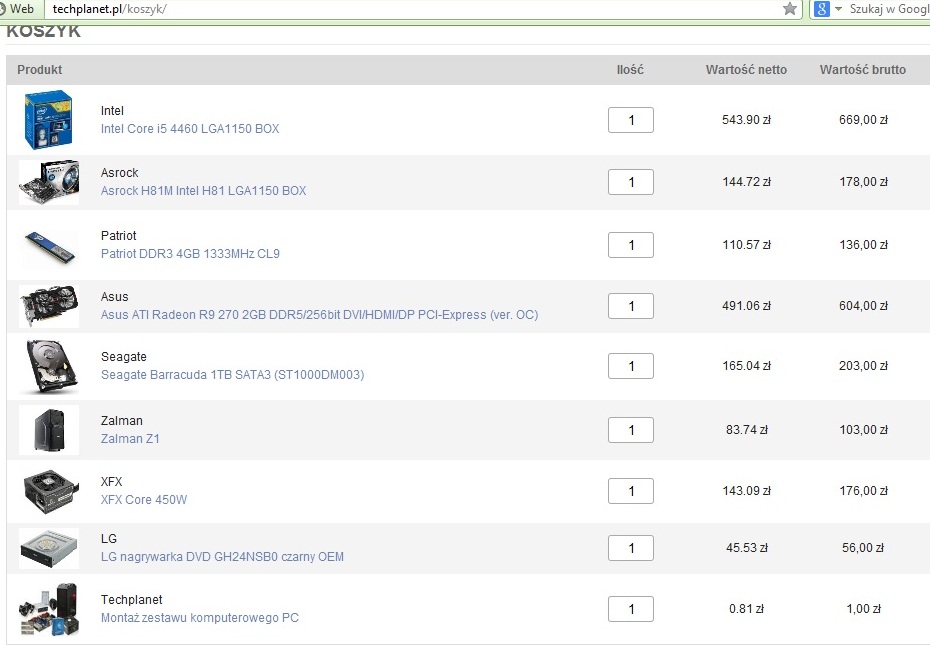The height and width of the screenshot is (645, 930).
Task: Open the XFX Core 450W product link
Action: (x=144, y=500)
